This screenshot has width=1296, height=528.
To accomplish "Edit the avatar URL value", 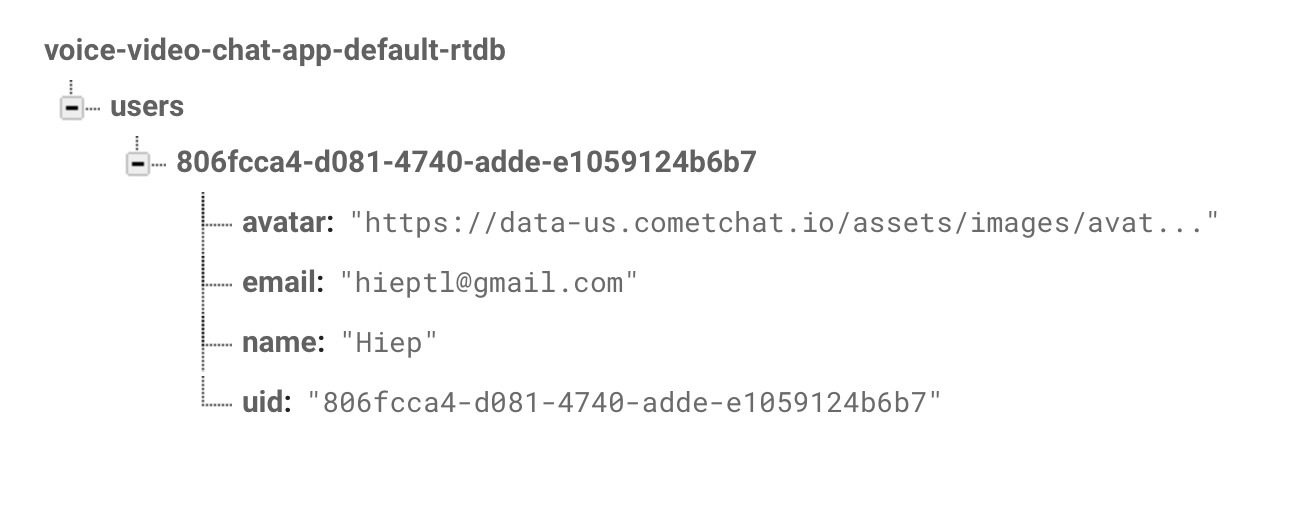I will coord(785,223).
